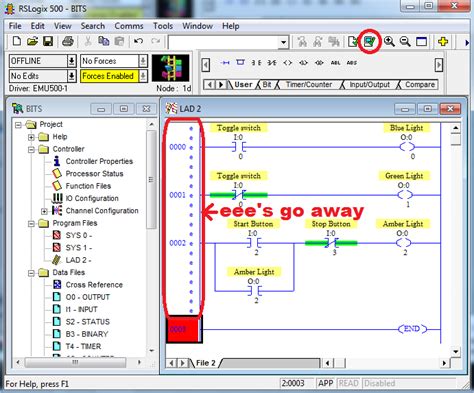Open the Tools menu
Viewport: 474px width, 393px height.
point(163,26)
